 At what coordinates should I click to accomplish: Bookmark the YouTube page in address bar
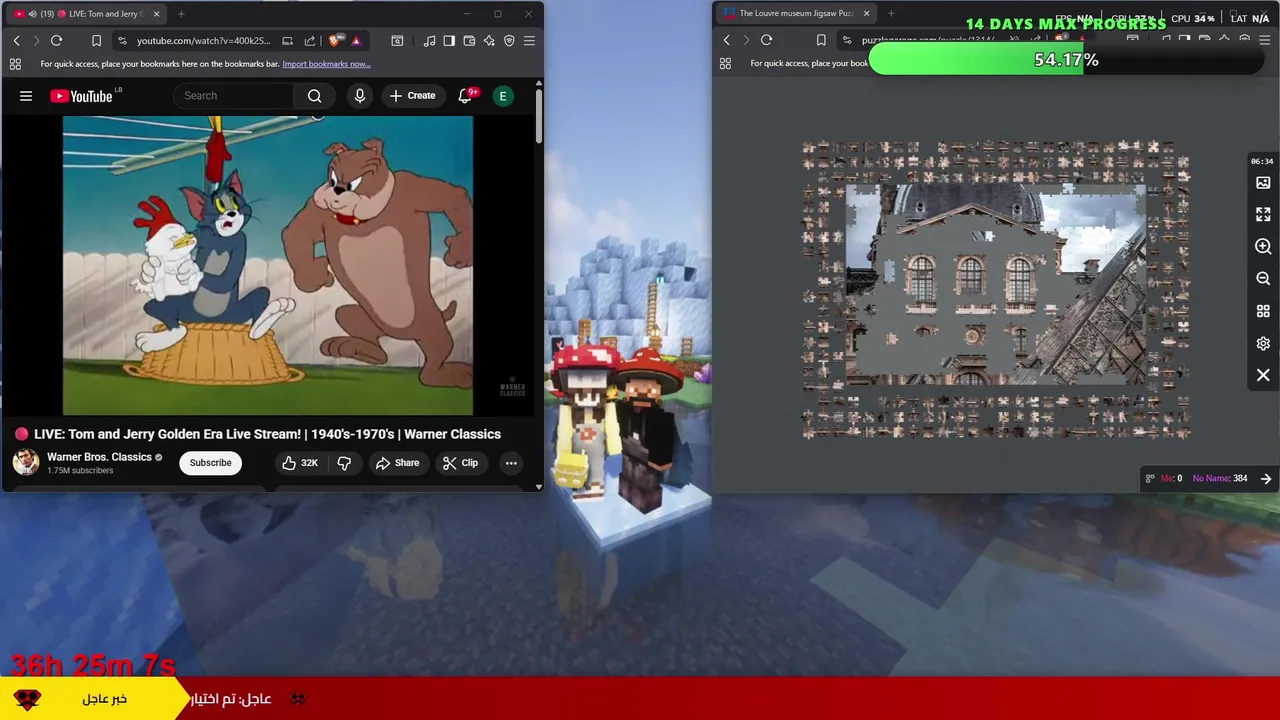(x=96, y=41)
